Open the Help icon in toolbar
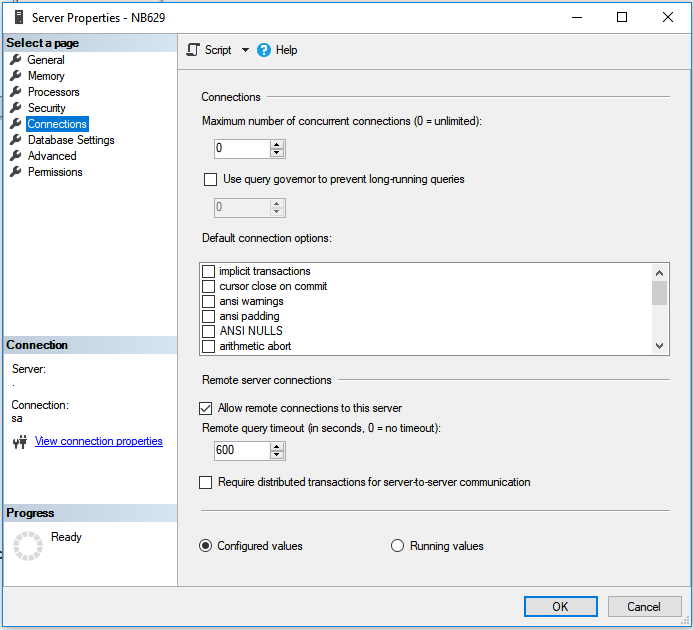 click(x=264, y=50)
